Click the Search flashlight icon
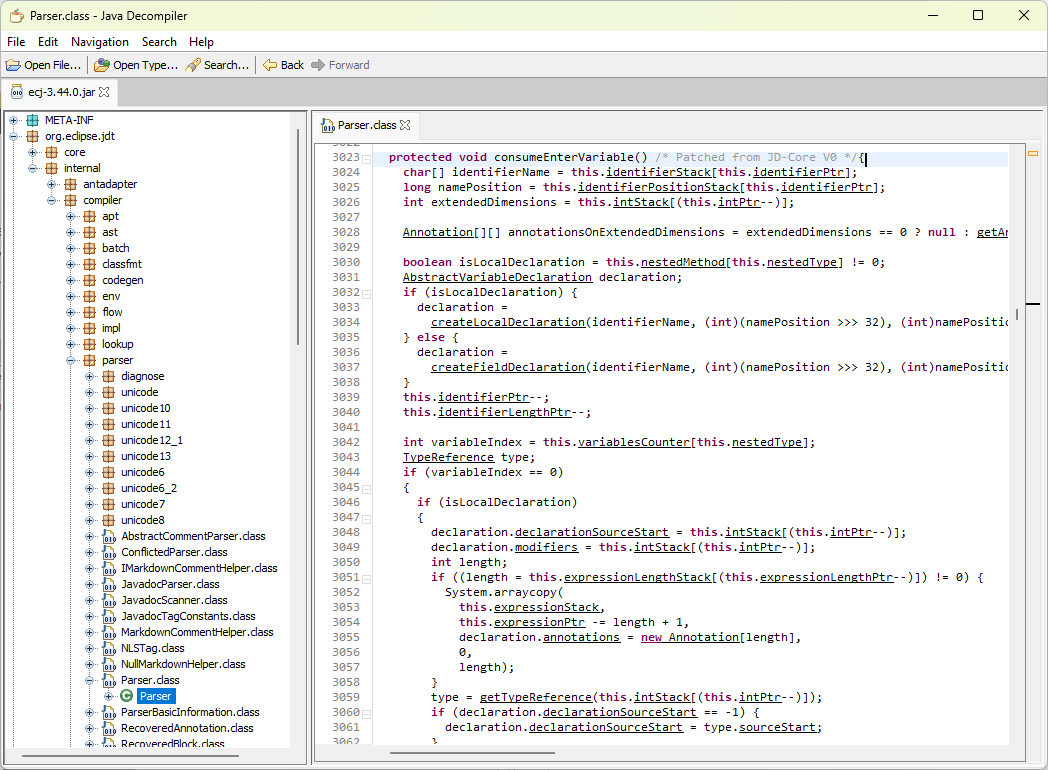Image resolution: width=1048 pixels, height=770 pixels. coord(193,65)
